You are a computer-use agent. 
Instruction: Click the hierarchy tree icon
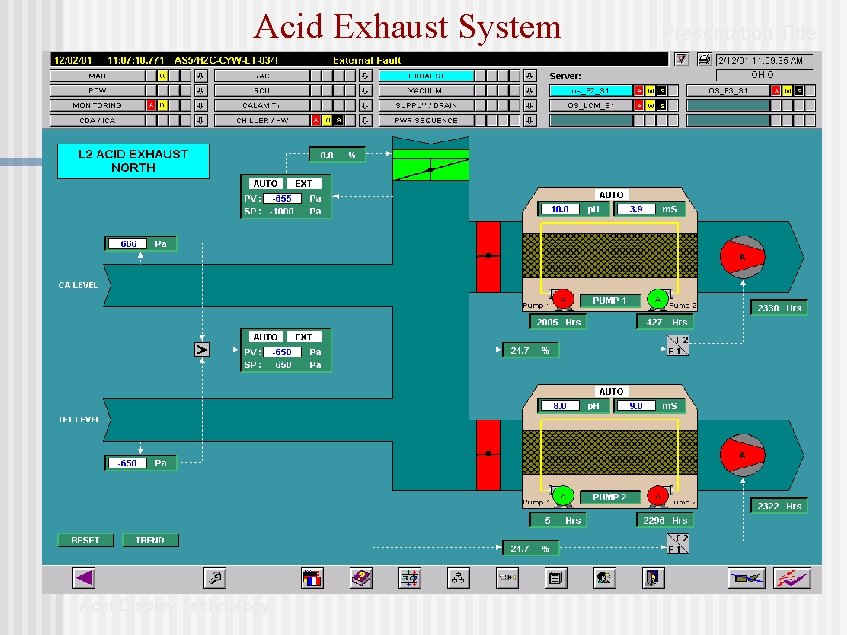click(x=458, y=578)
